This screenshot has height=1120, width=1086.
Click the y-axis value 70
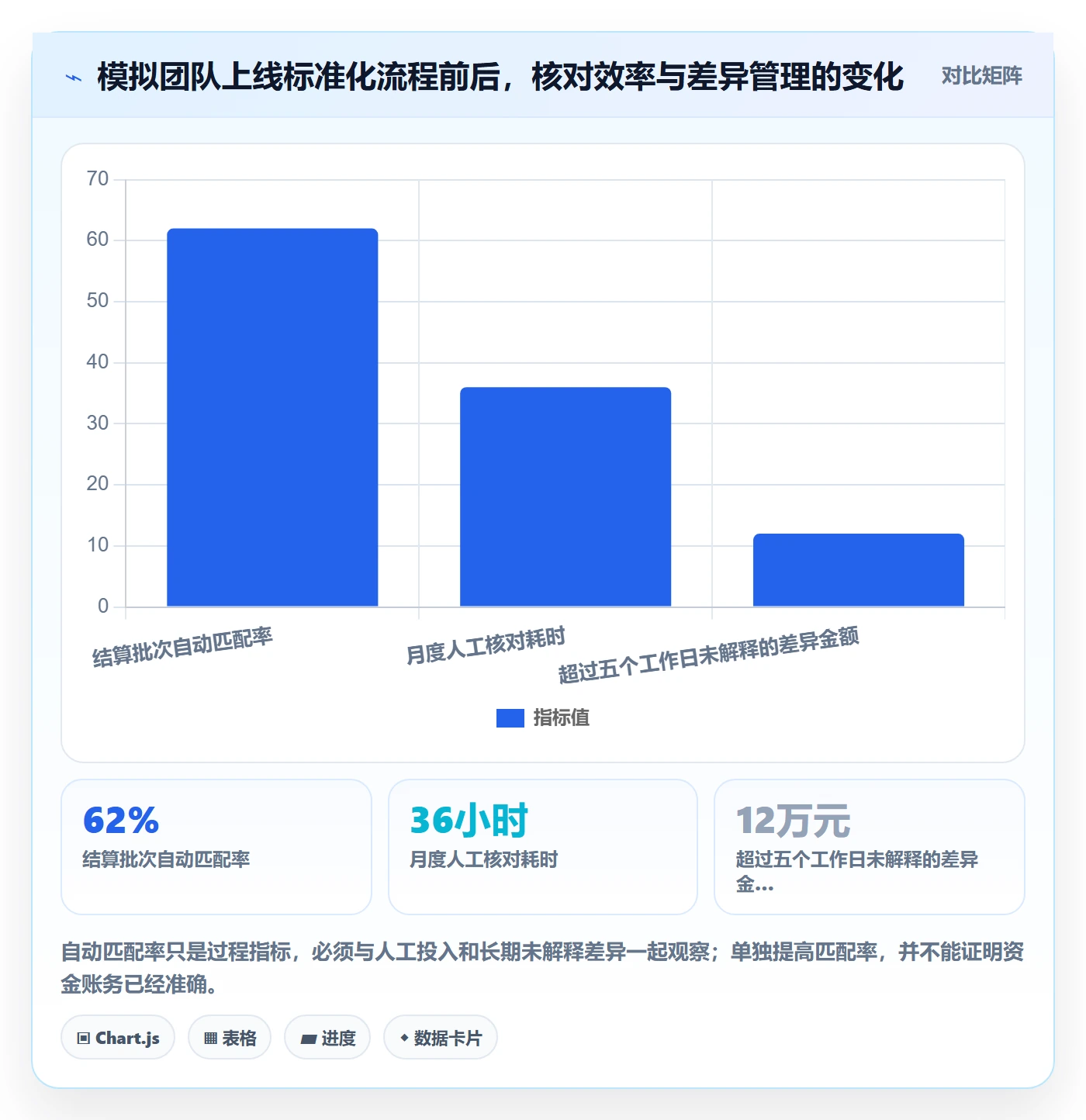(98, 179)
